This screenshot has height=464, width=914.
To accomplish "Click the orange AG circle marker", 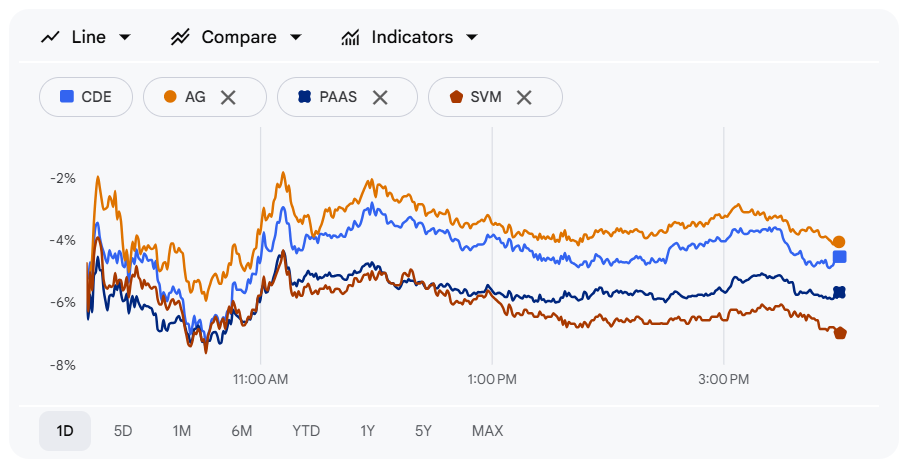I will pos(170,97).
